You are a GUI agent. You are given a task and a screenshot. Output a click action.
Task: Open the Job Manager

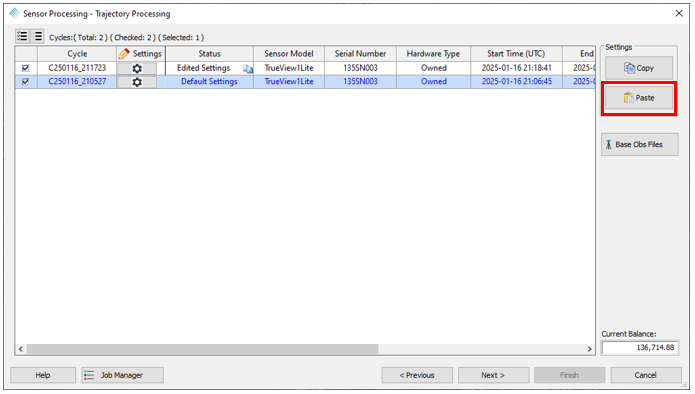[122, 375]
